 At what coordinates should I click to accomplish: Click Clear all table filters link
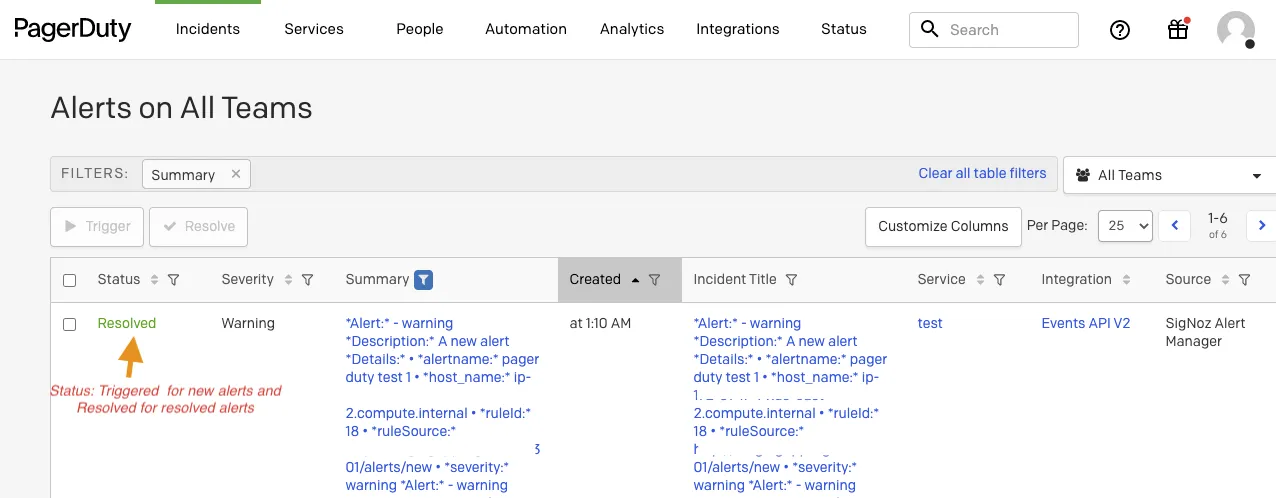982,173
